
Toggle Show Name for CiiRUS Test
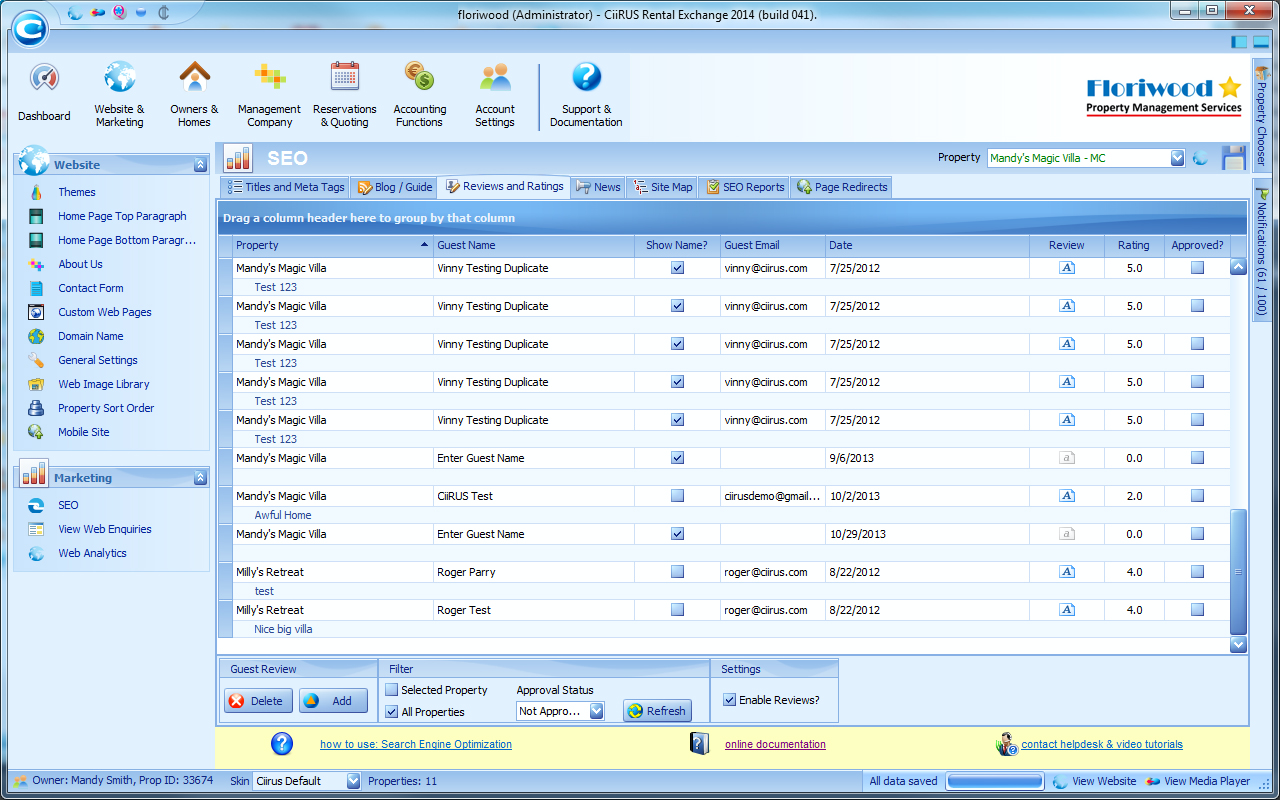coord(678,496)
